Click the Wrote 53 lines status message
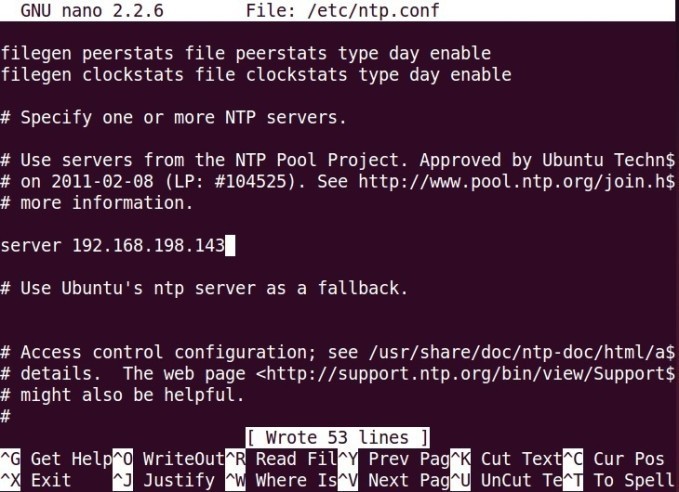Viewport: 679px width, 492px height. click(337, 437)
